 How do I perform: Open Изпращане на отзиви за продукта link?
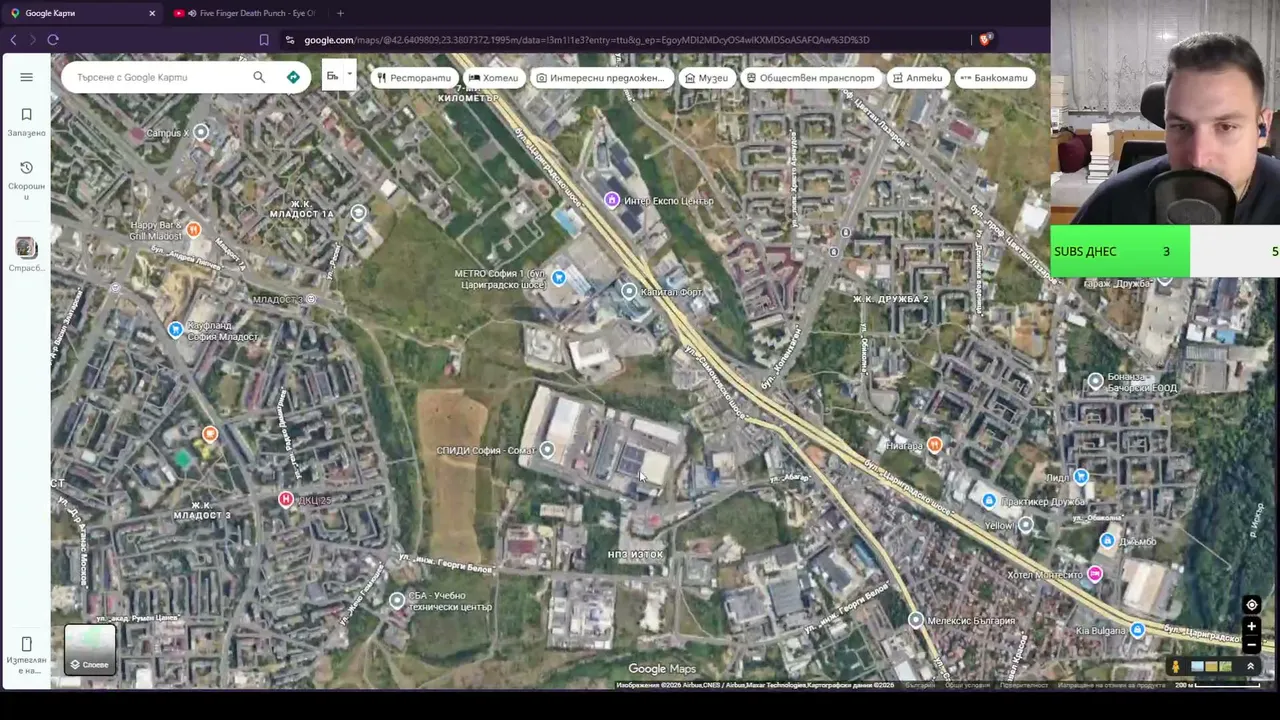pyautogui.click(x=1112, y=685)
